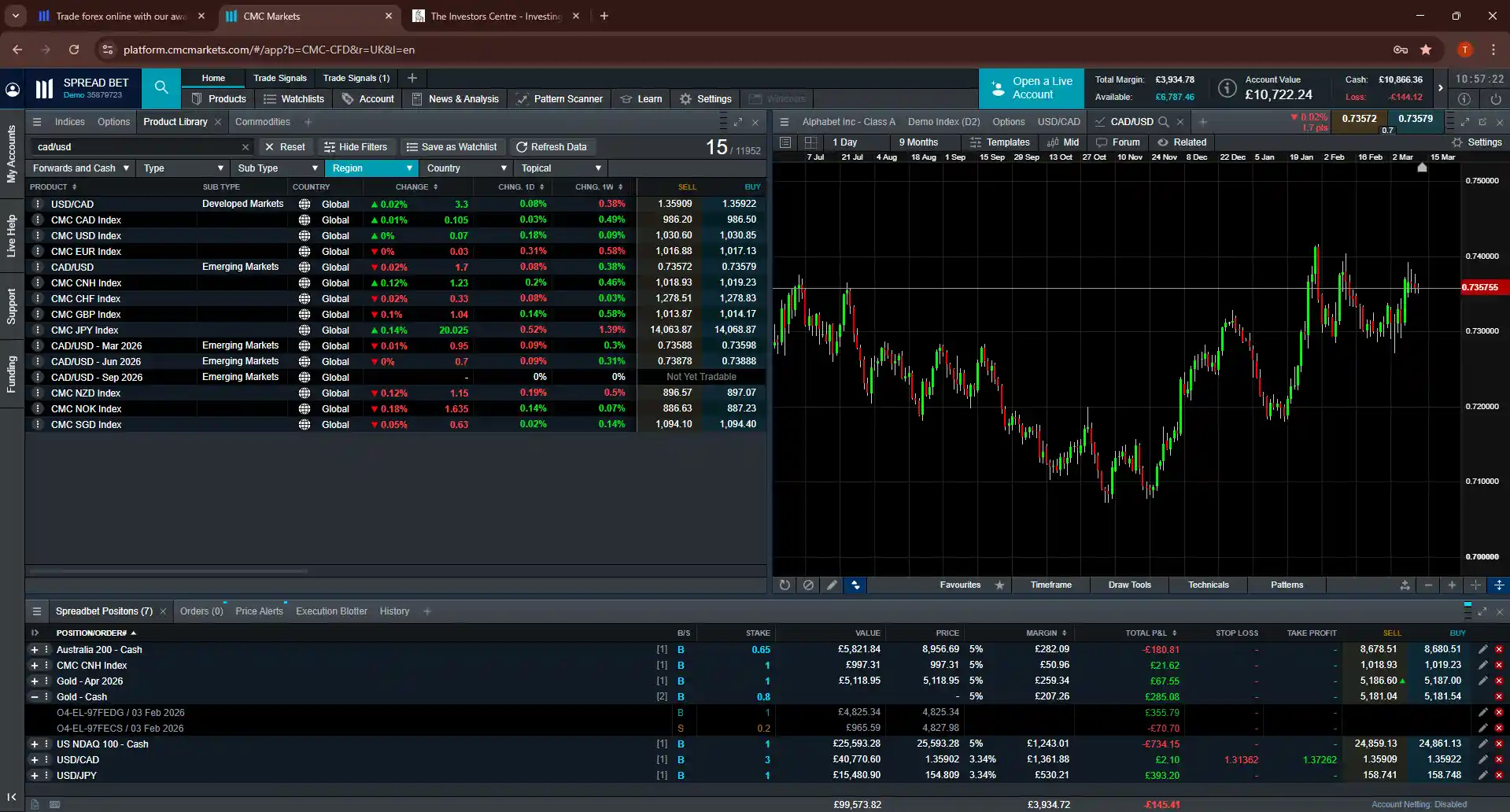Open the Pattern Scanner button
This screenshot has height=812, width=1510.
(x=559, y=99)
